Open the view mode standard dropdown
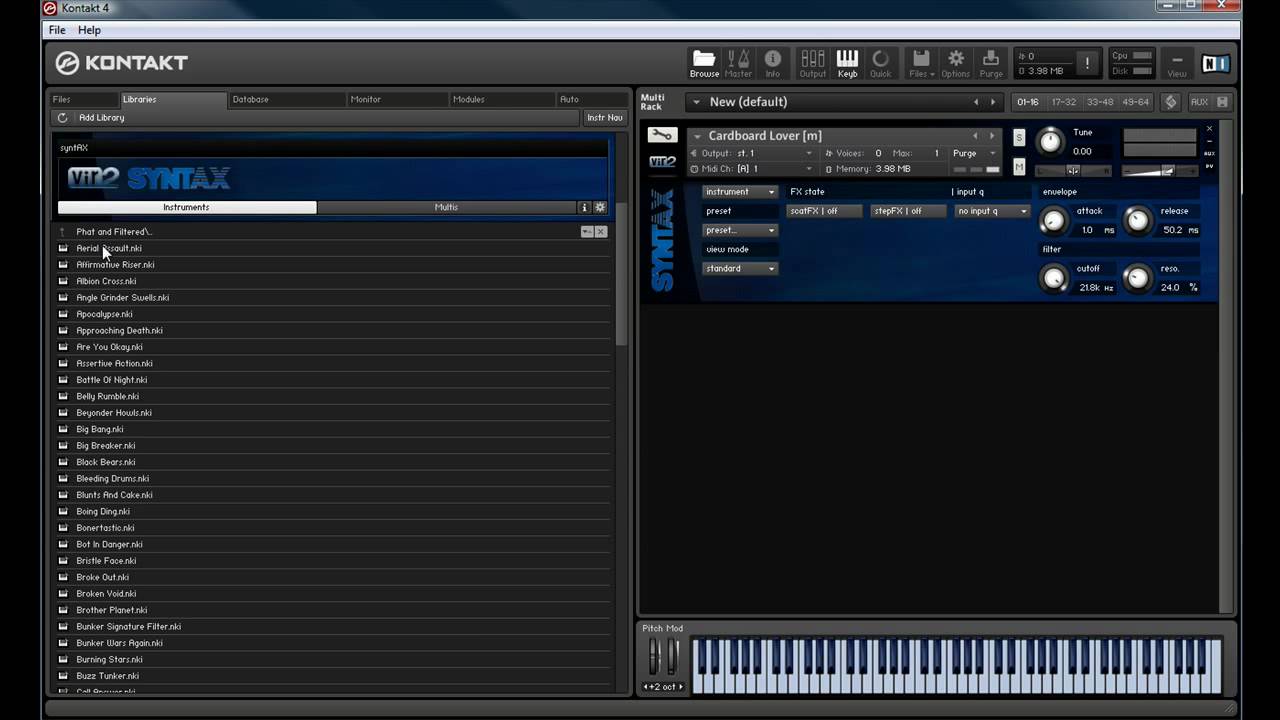This screenshot has width=1280, height=720. coord(740,268)
